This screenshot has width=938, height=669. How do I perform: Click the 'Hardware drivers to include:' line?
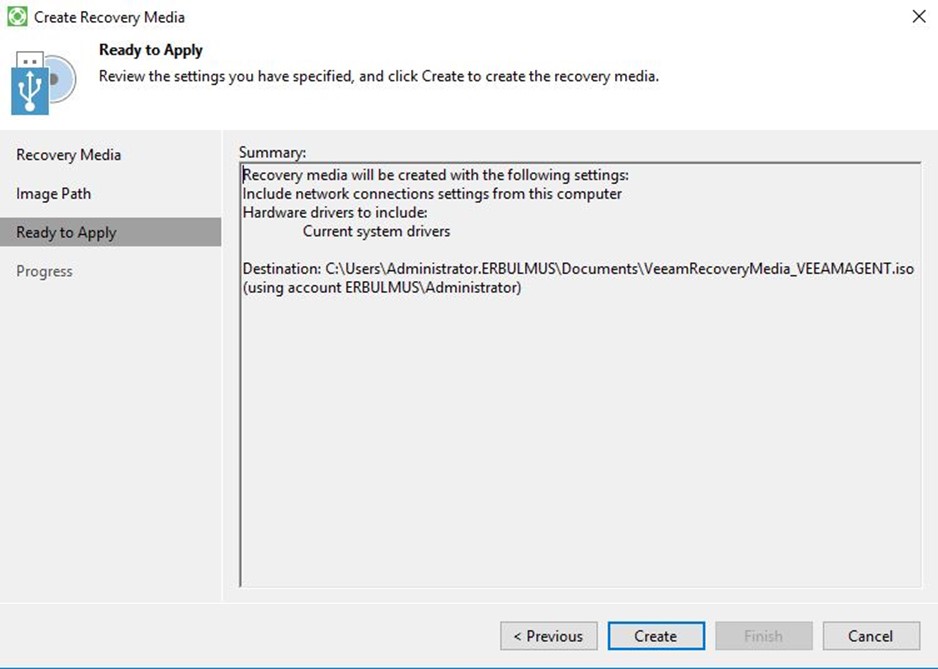pos(335,212)
